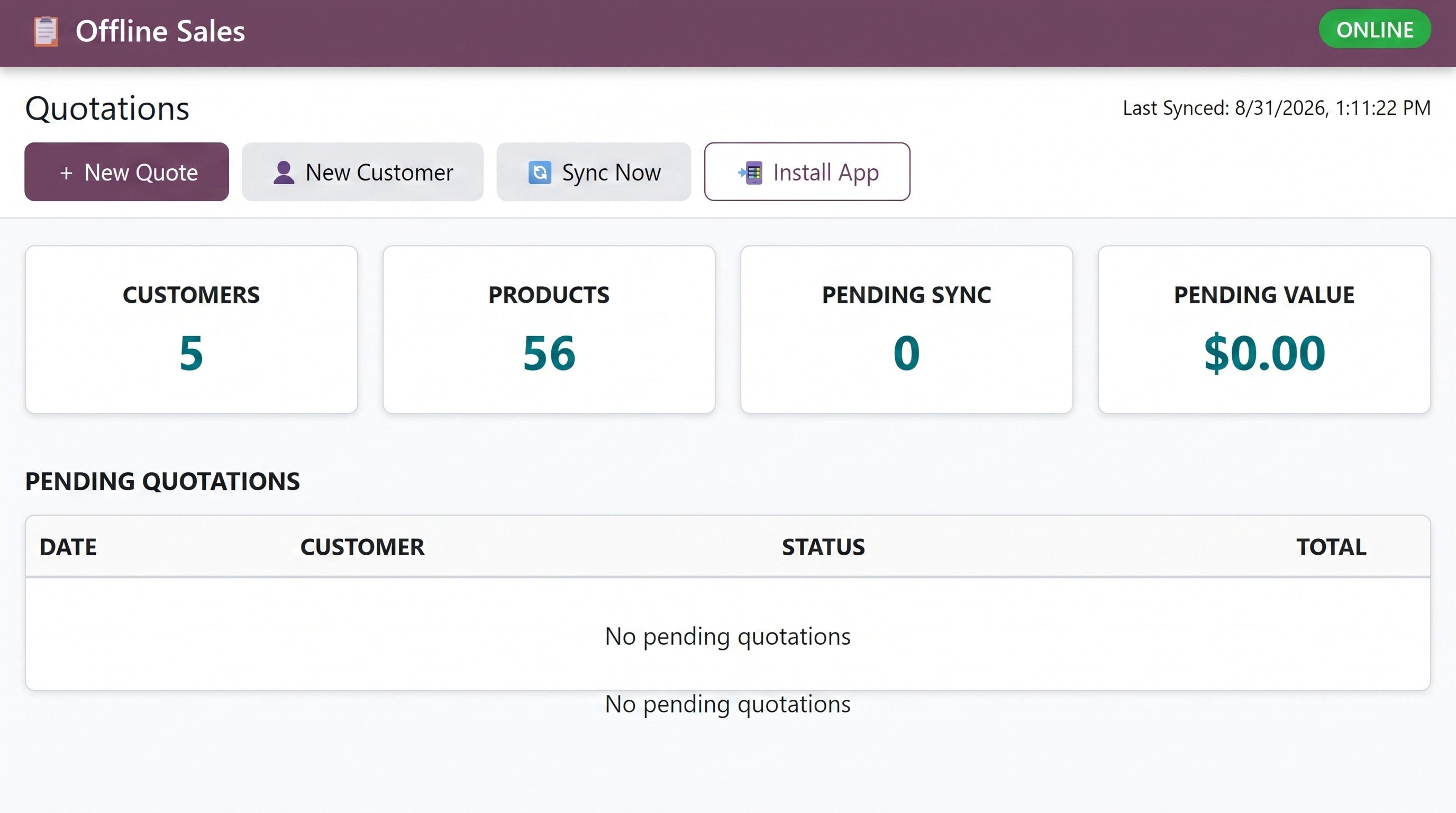This screenshot has width=1456, height=813.
Task: Click the Pending Value $0.00 amount
Action: click(1264, 353)
